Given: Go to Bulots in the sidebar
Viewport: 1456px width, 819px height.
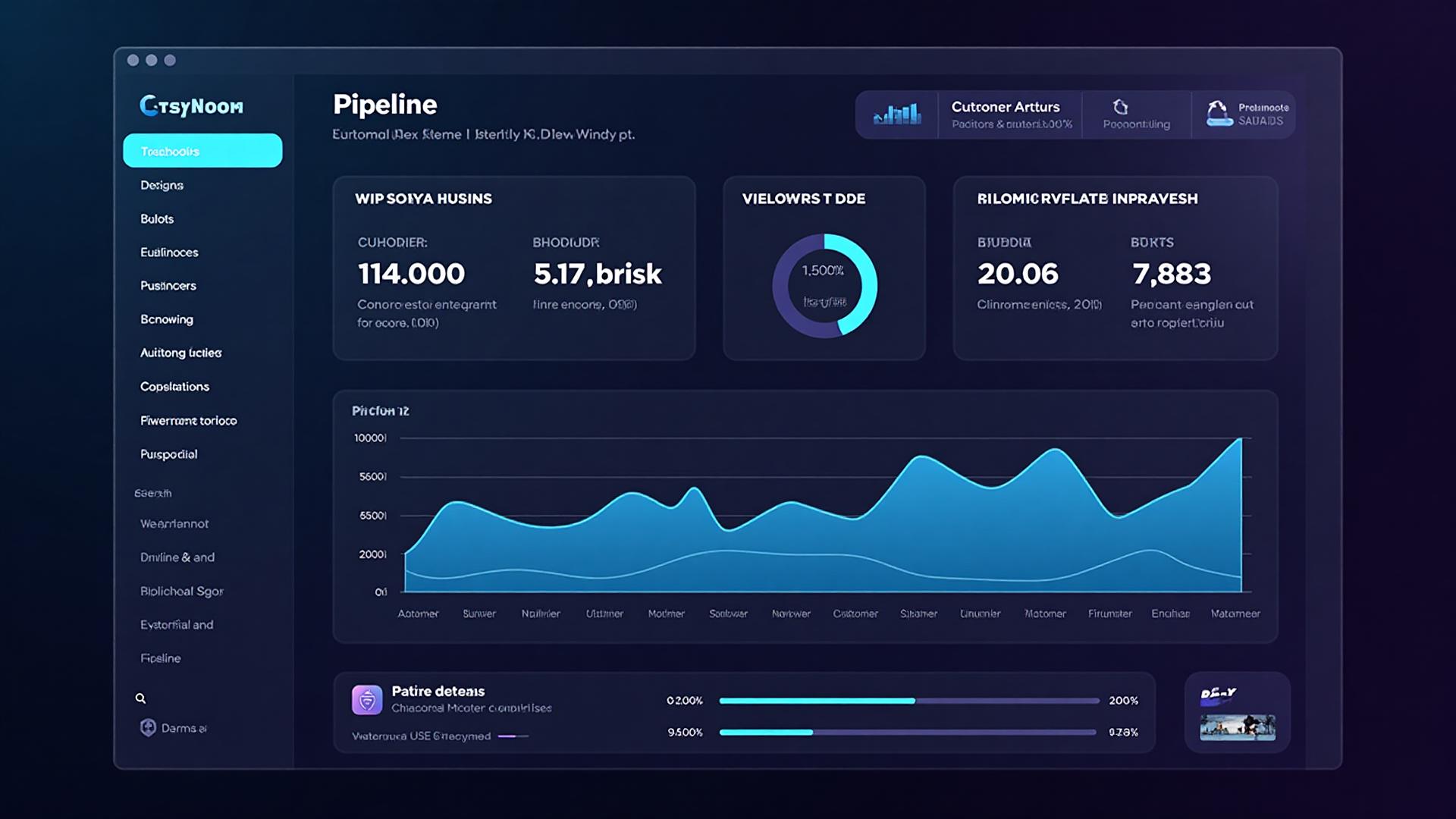Looking at the screenshot, I should 157,218.
